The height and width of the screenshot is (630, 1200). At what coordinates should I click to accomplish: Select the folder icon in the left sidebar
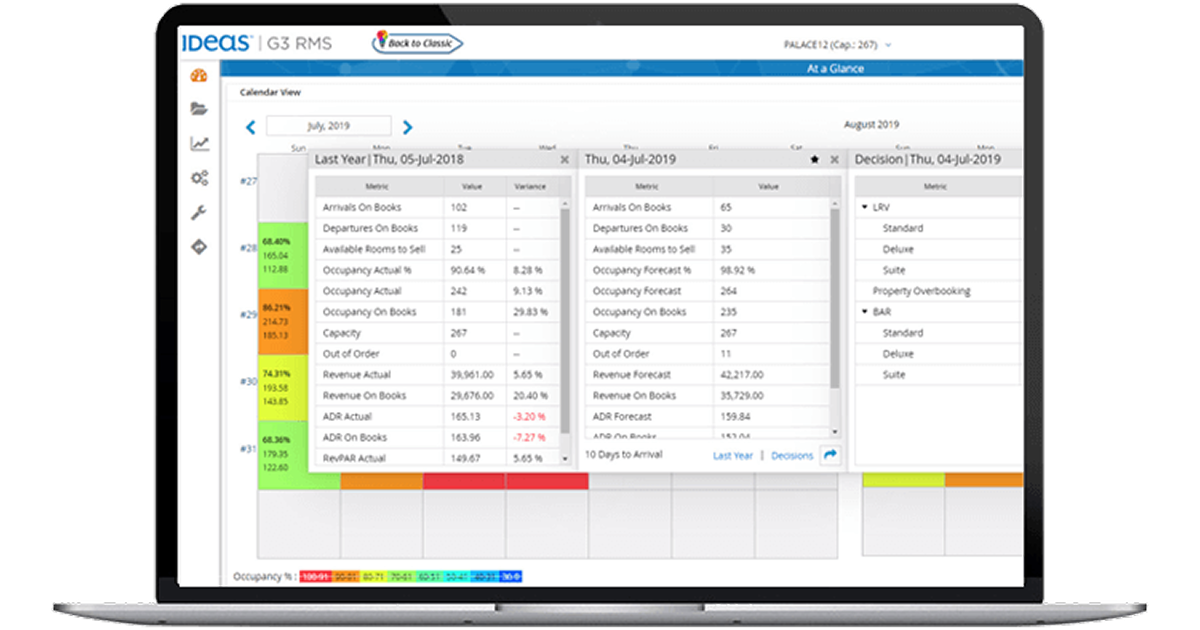click(199, 108)
